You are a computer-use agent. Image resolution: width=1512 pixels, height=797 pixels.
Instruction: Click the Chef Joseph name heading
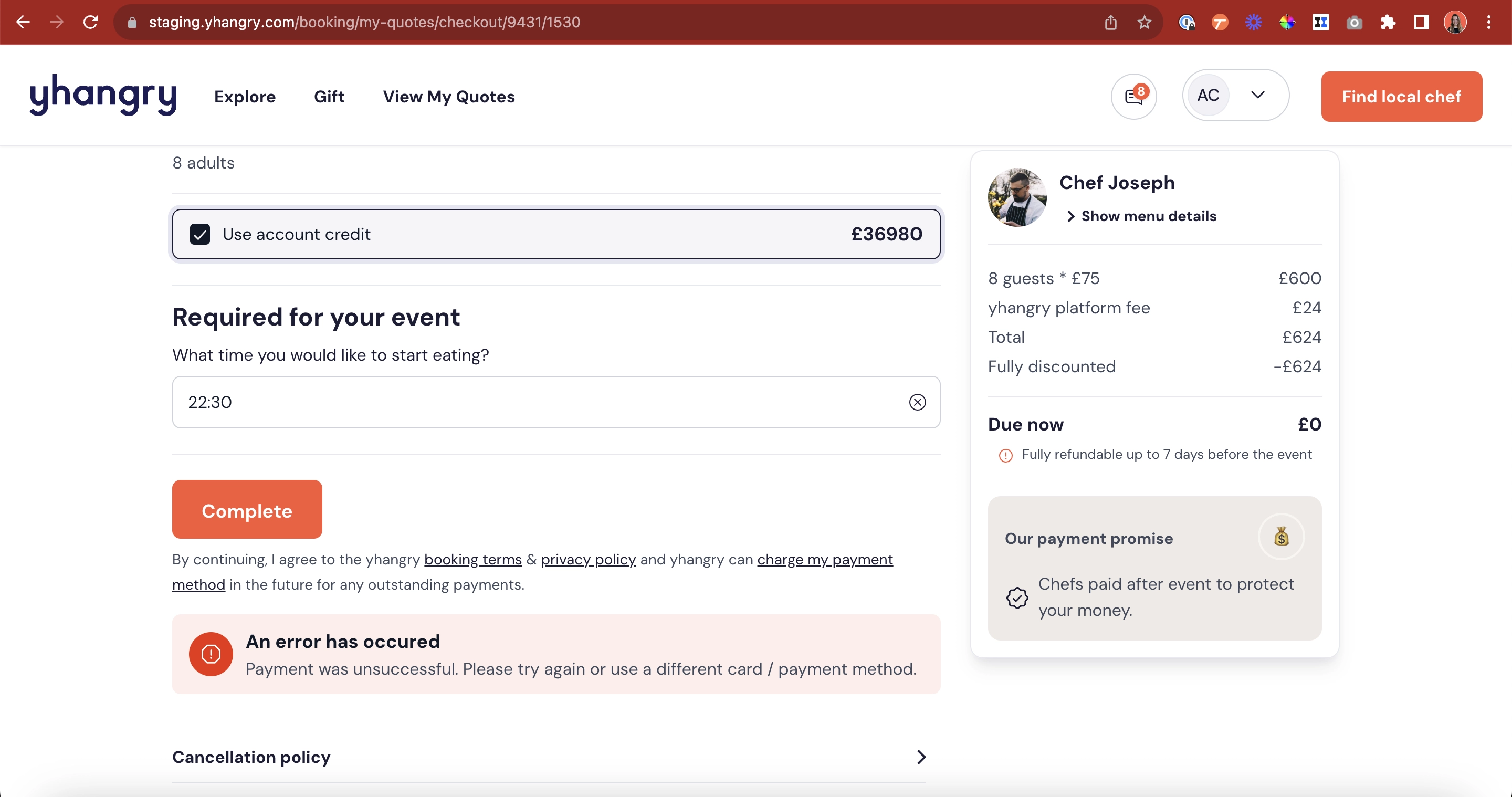1117,183
